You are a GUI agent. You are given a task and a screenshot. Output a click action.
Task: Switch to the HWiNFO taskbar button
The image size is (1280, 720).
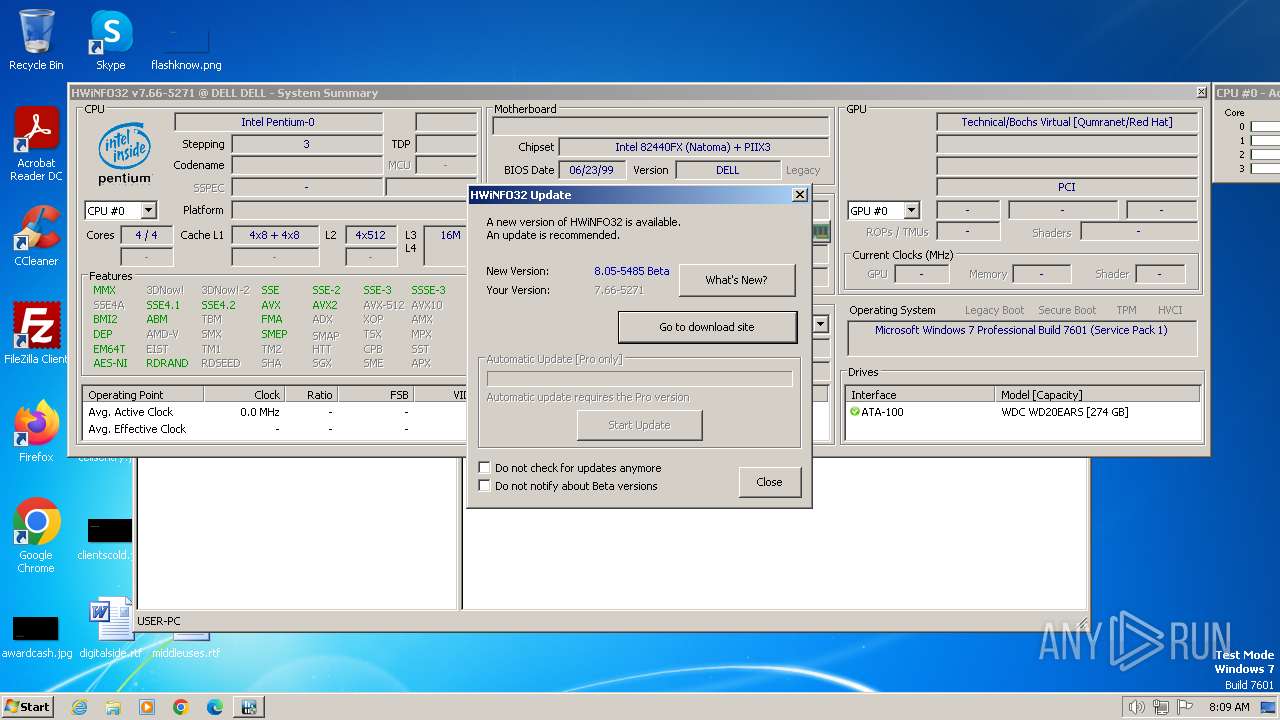pyautogui.click(x=249, y=707)
